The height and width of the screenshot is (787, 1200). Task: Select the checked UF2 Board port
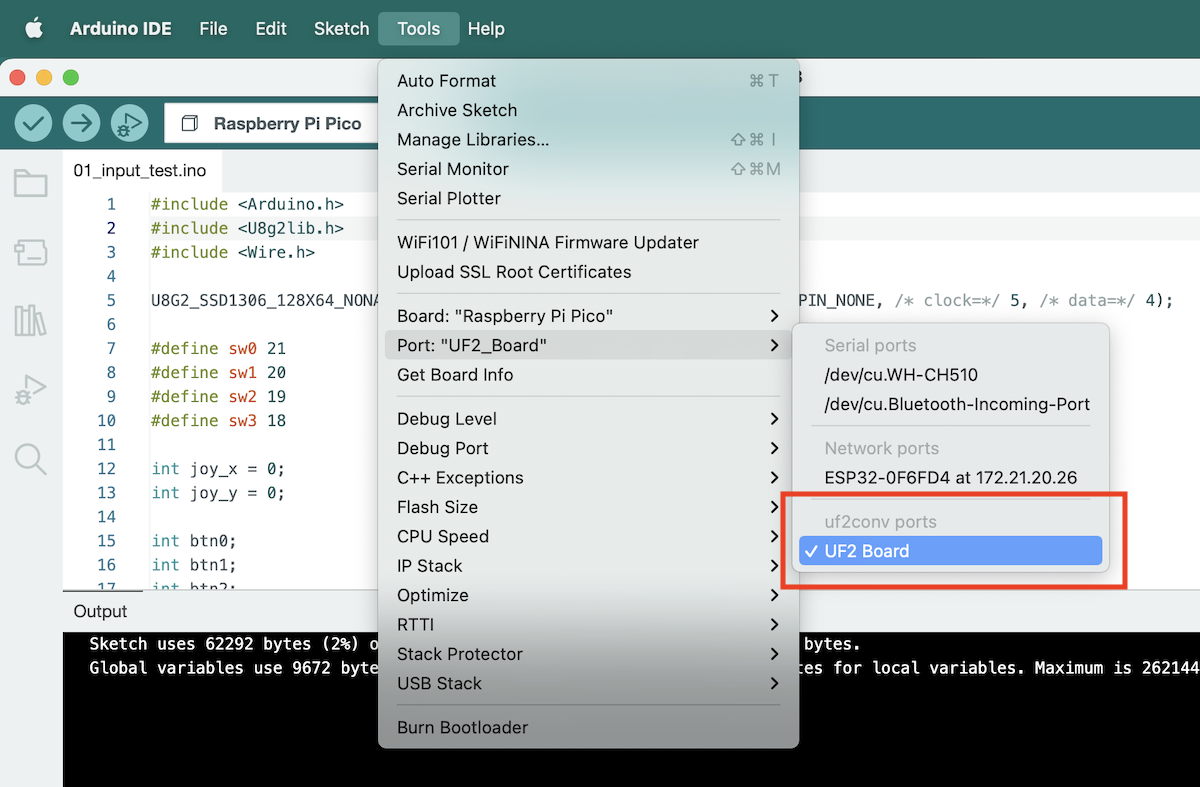click(952, 551)
